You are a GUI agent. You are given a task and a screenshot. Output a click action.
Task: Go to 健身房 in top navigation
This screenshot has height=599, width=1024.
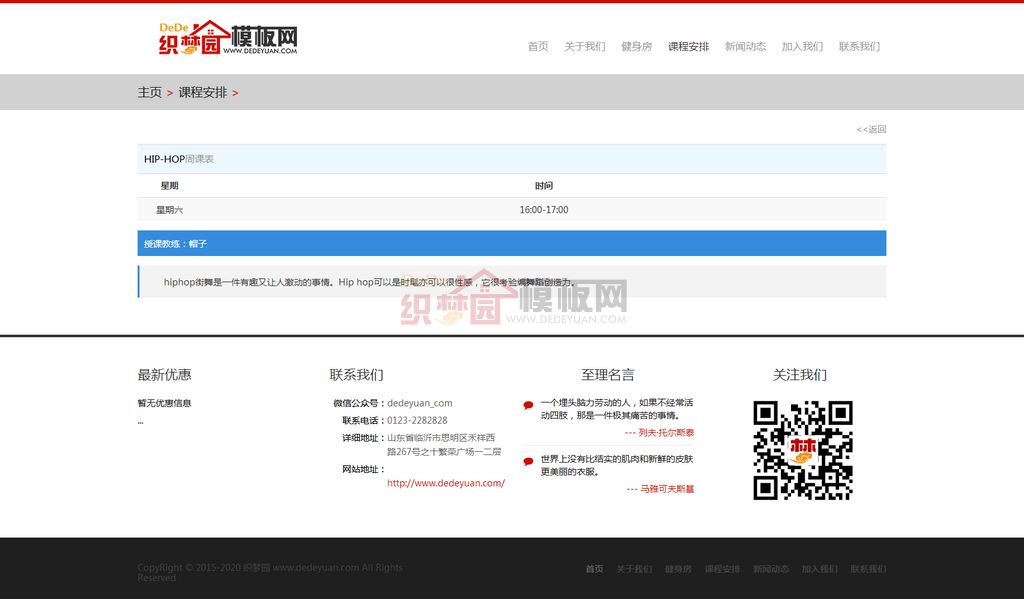point(636,47)
